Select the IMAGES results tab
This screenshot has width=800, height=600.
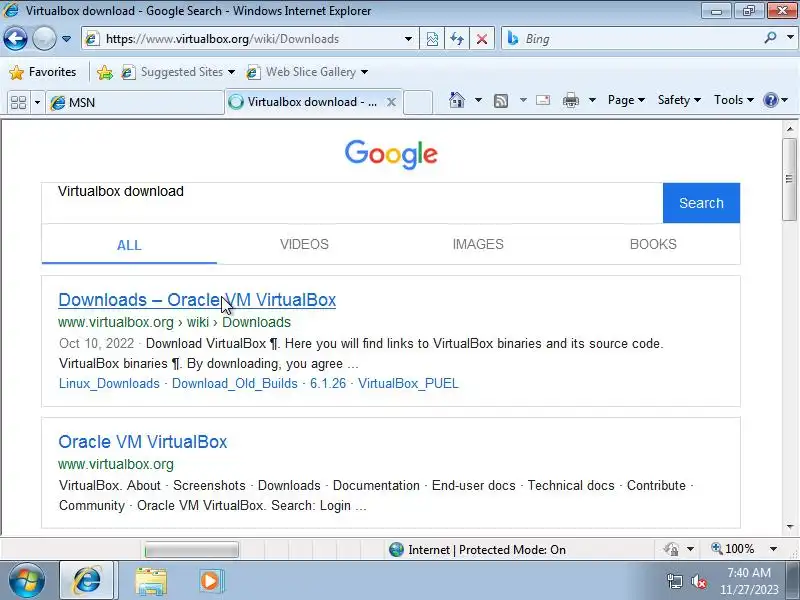pyautogui.click(x=478, y=244)
